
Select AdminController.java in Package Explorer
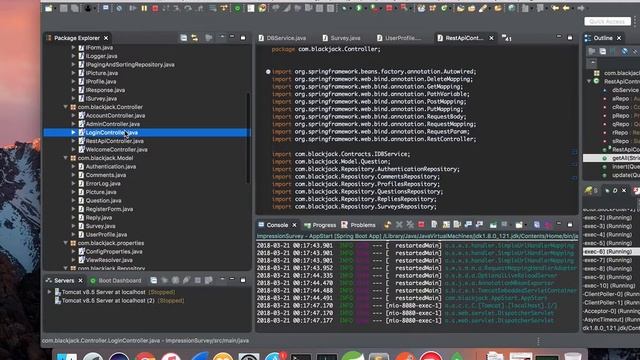pyautogui.click(x=113, y=124)
